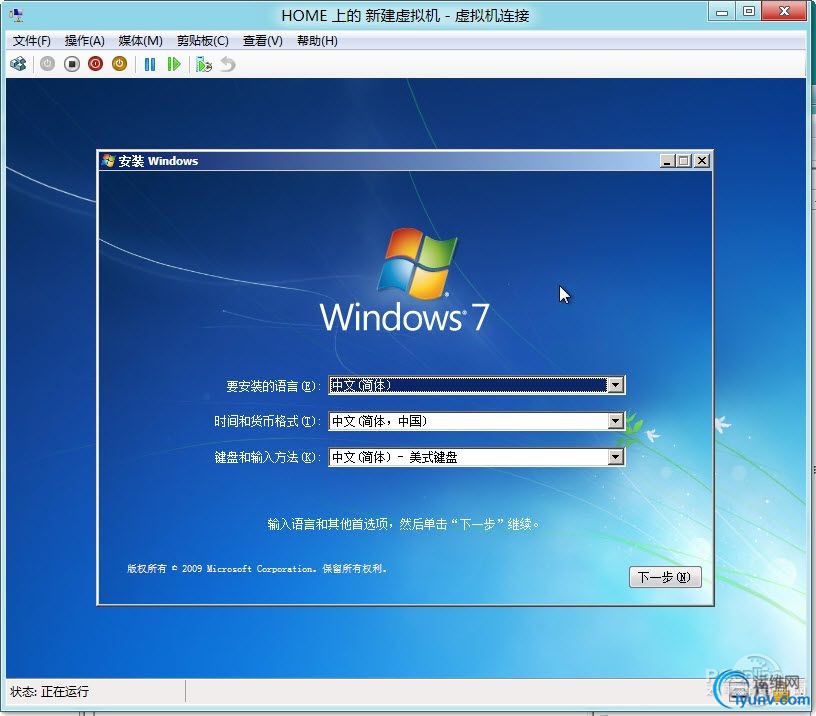Click the 2009 Microsoft Corporation copyright text
Image resolution: width=816 pixels, height=716 pixels.
[257, 569]
